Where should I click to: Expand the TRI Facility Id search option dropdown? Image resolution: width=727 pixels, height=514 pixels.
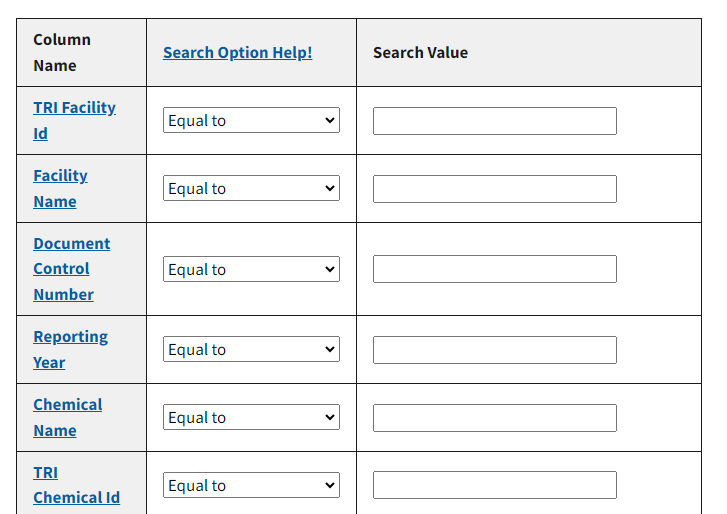251,121
